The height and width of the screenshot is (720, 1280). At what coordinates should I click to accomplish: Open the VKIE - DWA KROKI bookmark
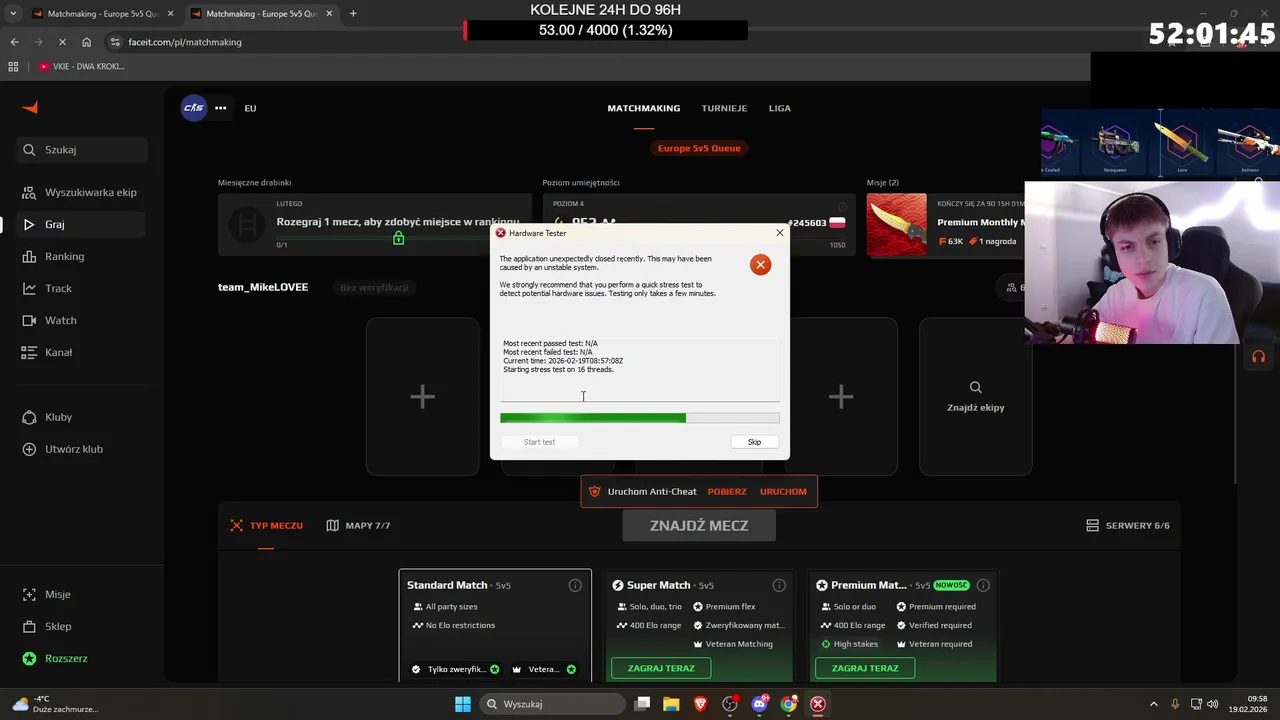coord(82,66)
